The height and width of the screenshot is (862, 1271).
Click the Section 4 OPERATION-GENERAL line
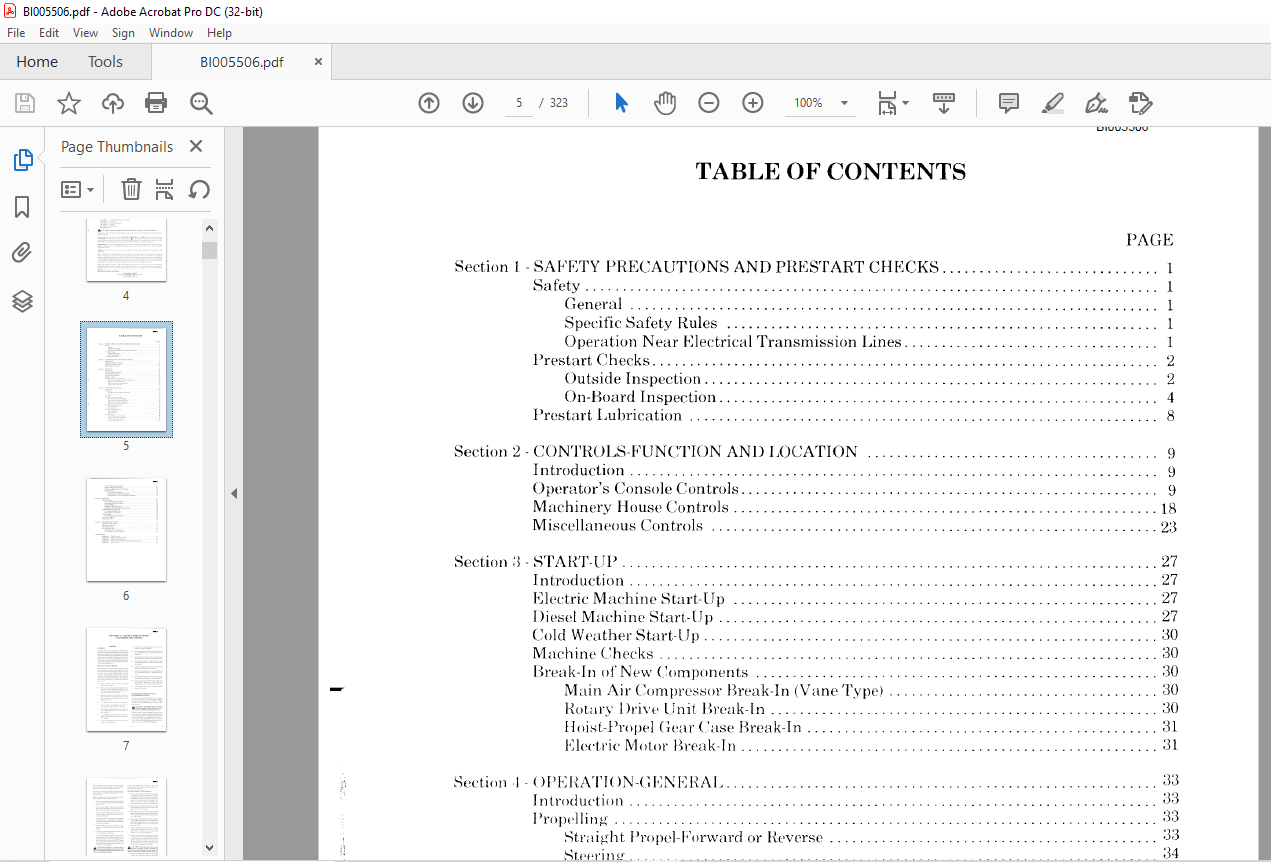point(816,782)
